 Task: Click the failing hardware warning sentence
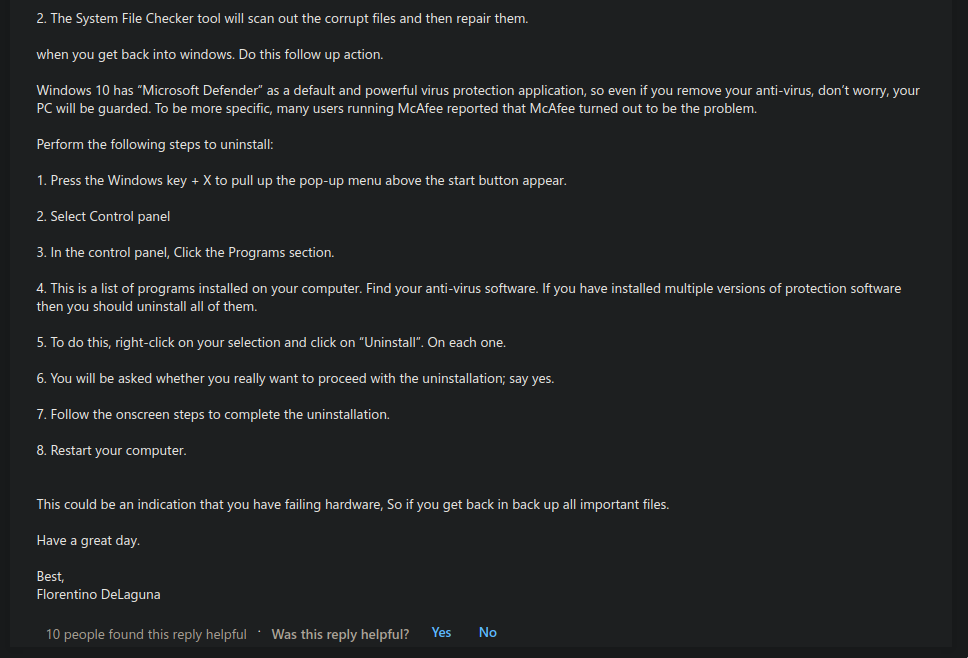click(x=353, y=504)
